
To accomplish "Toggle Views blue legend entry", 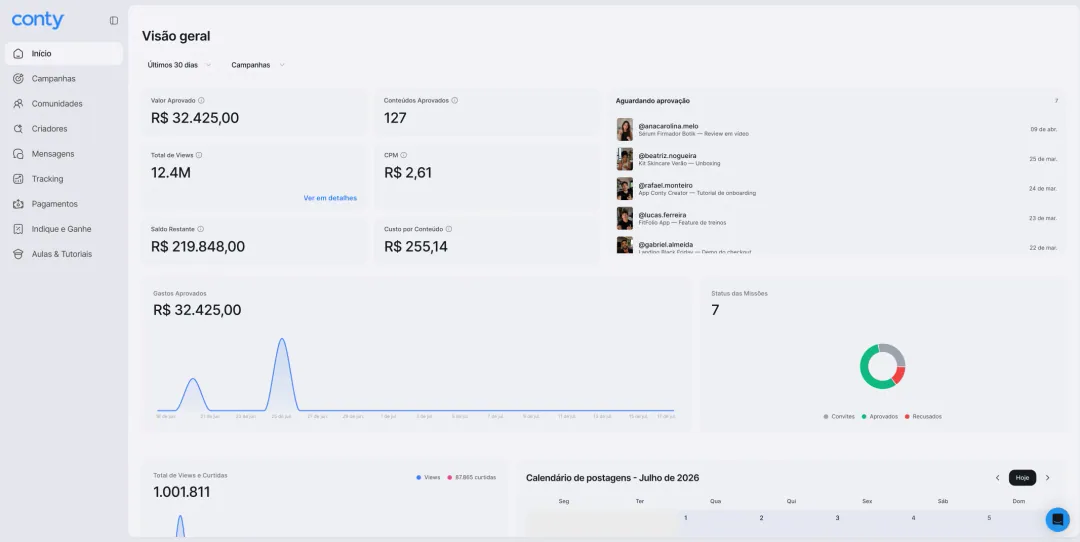I will pyautogui.click(x=428, y=477).
